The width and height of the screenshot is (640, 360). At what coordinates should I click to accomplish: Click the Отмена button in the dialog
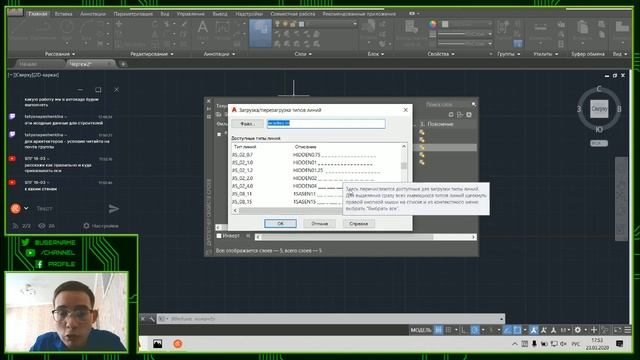320,224
